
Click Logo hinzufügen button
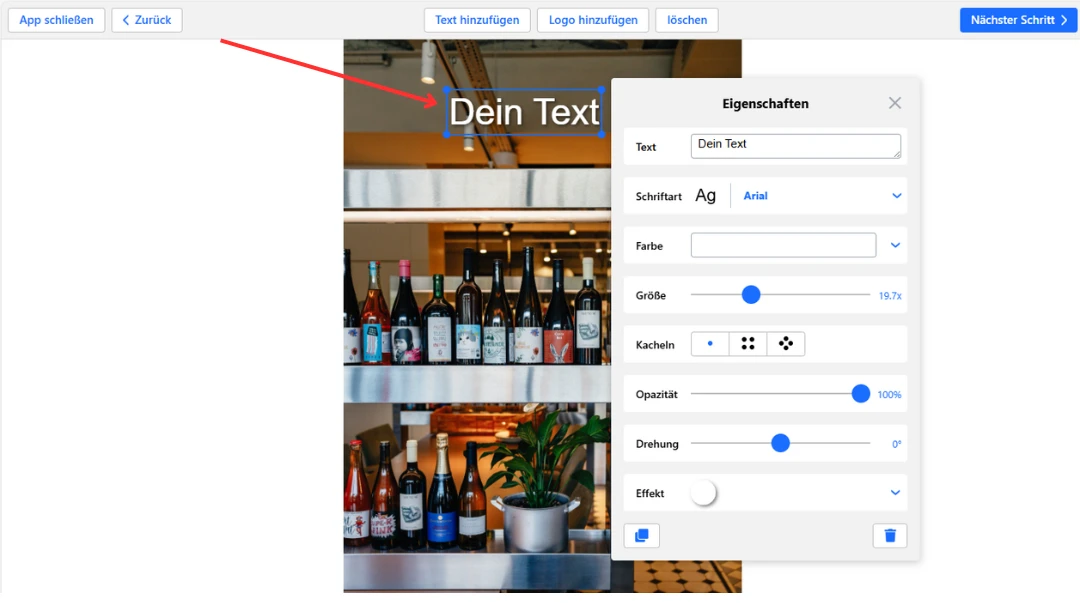(x=593, y=20)
